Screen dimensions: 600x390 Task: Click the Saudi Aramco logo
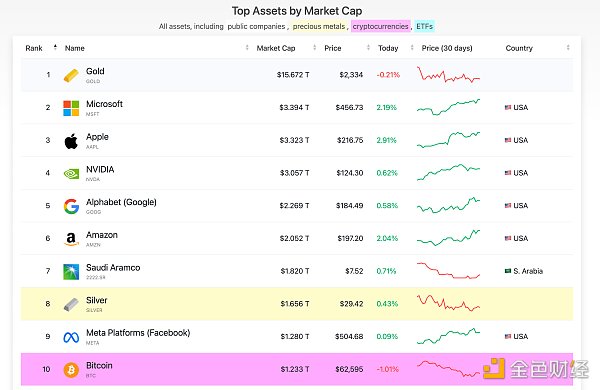(71, 272)
